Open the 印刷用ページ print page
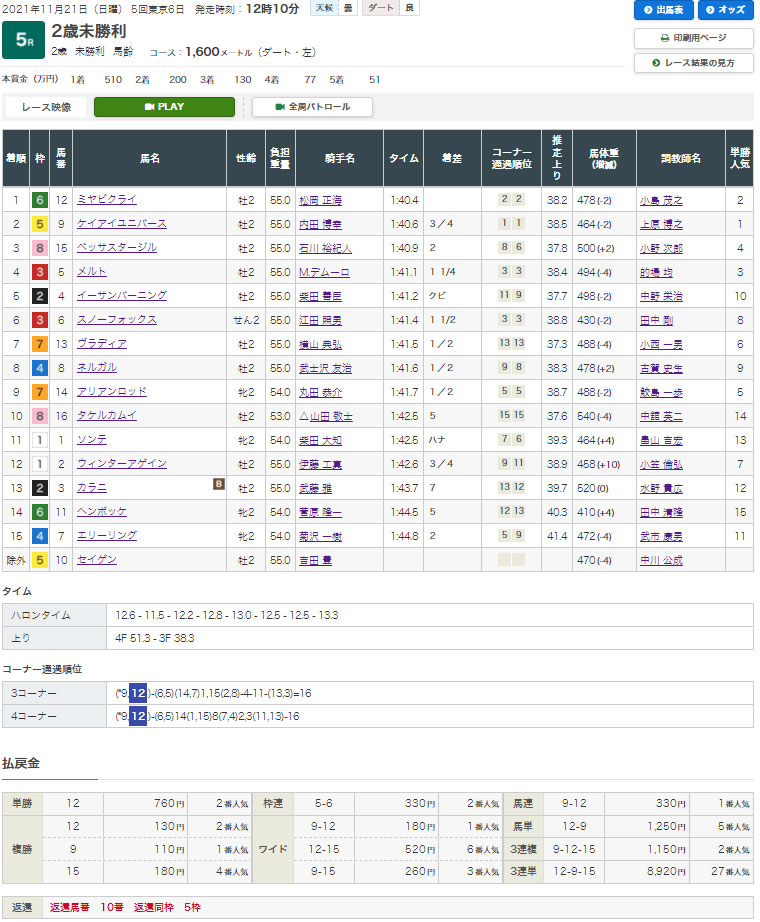The height and width of the screenshot is (922, 760). [x=694, y=38]
